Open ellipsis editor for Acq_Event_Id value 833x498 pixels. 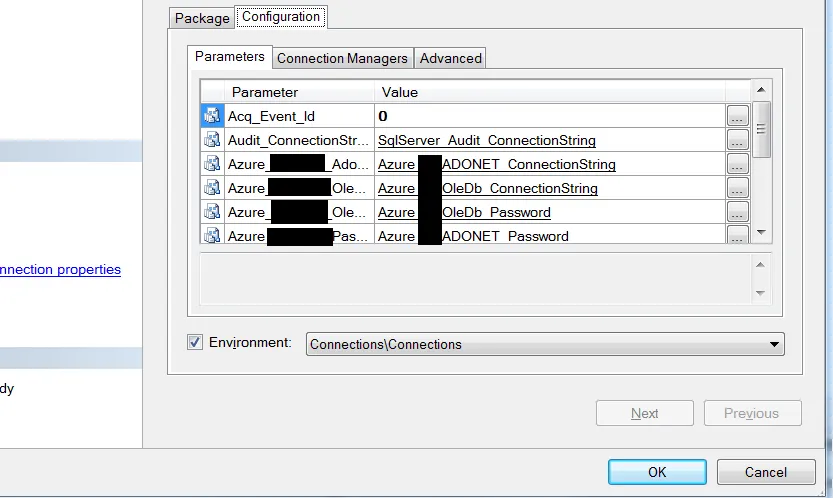[737, 116]
